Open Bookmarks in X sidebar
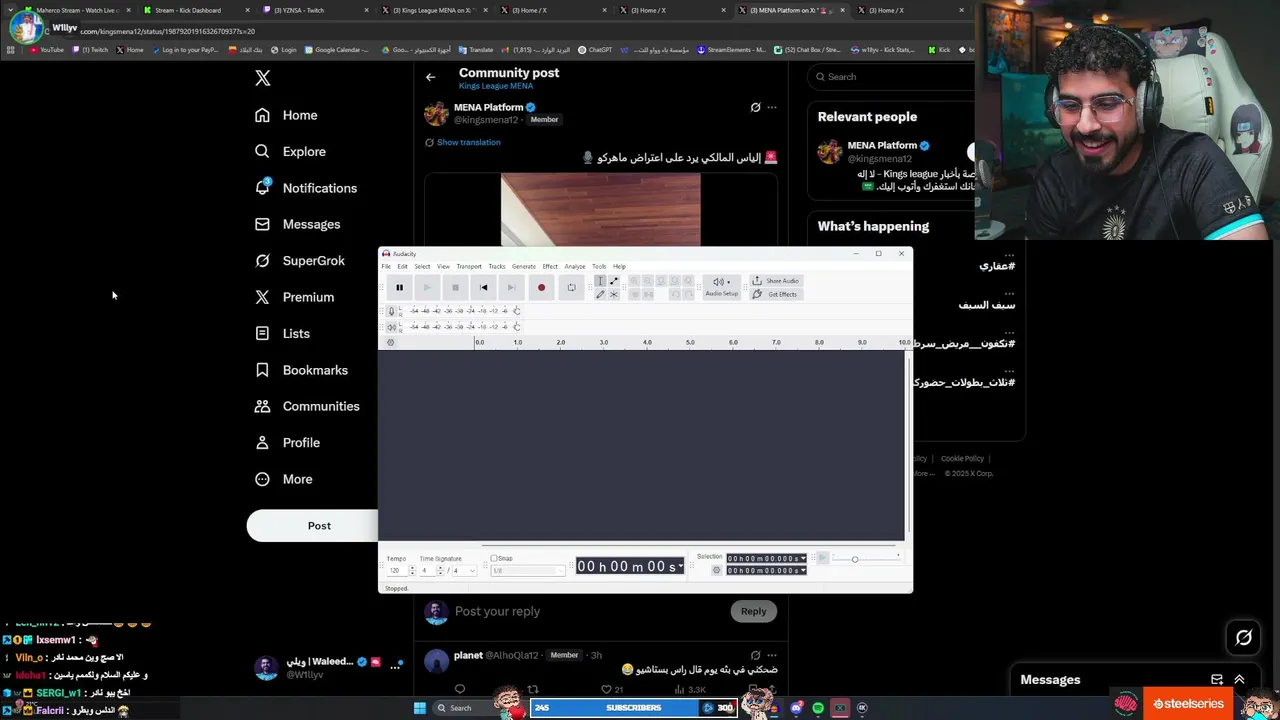Screen dimensions: 1280x720 tap(301, 370)
